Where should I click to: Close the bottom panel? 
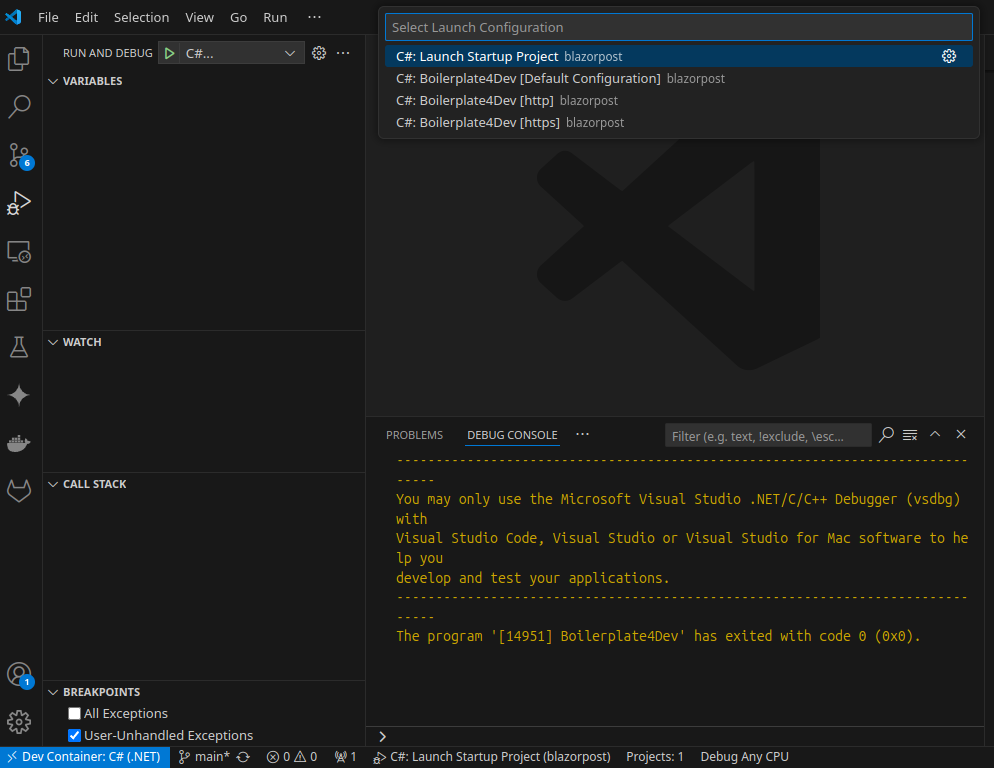coord(961,434)
